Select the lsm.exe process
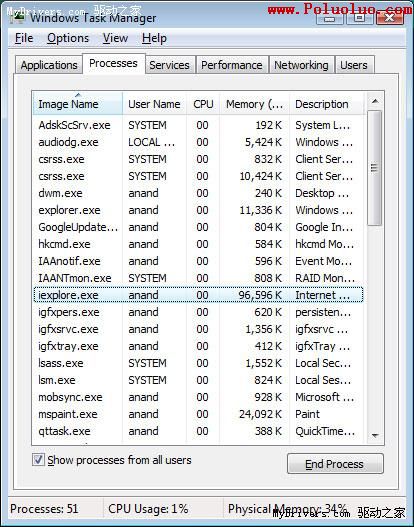 click(198, 380)
